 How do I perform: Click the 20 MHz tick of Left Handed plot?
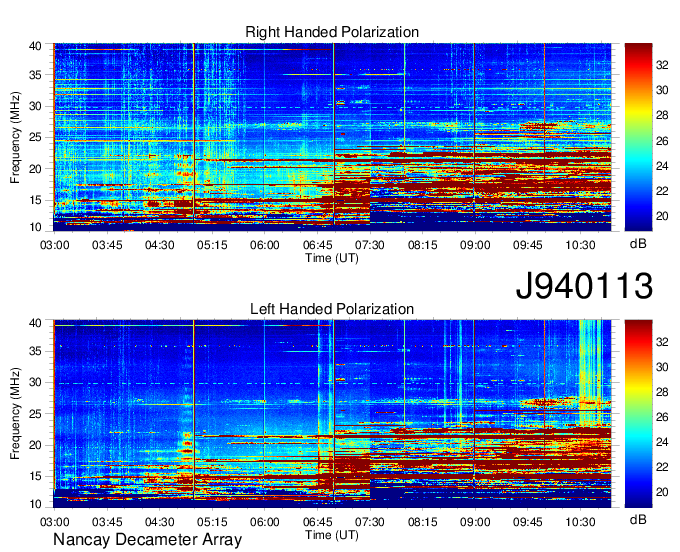point(35,445)
